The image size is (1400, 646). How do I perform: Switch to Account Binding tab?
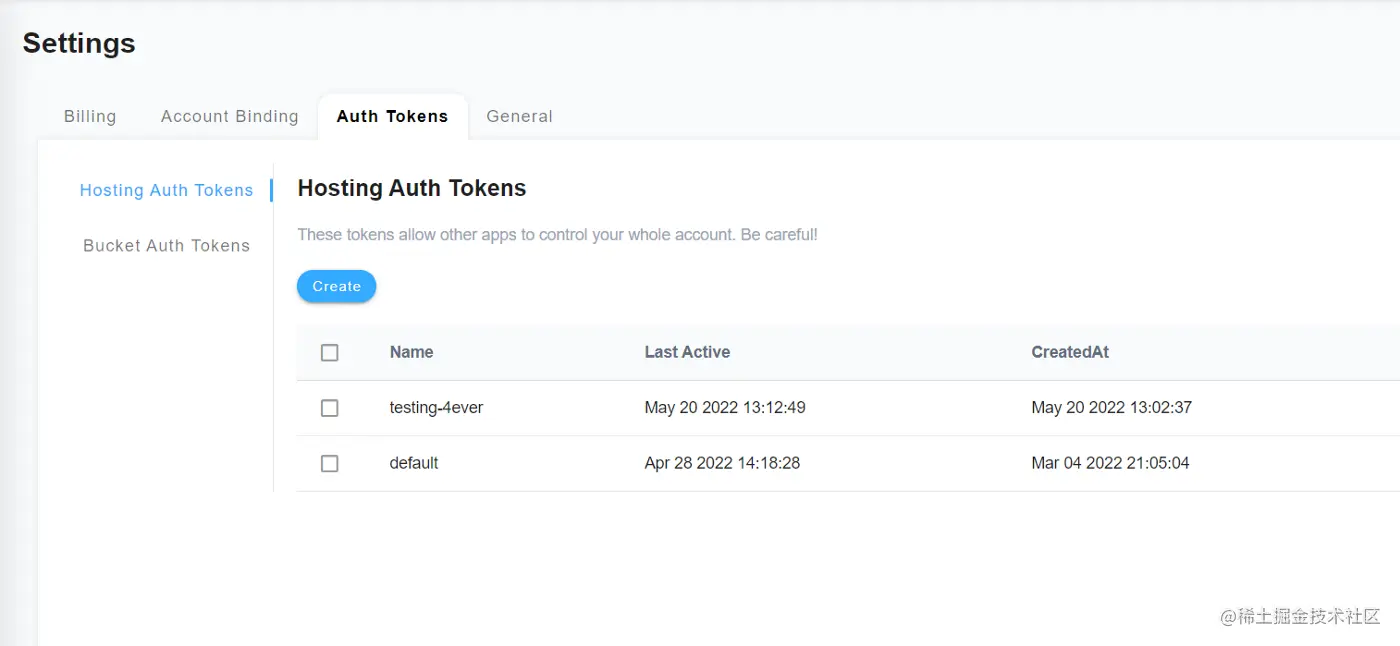229,116
